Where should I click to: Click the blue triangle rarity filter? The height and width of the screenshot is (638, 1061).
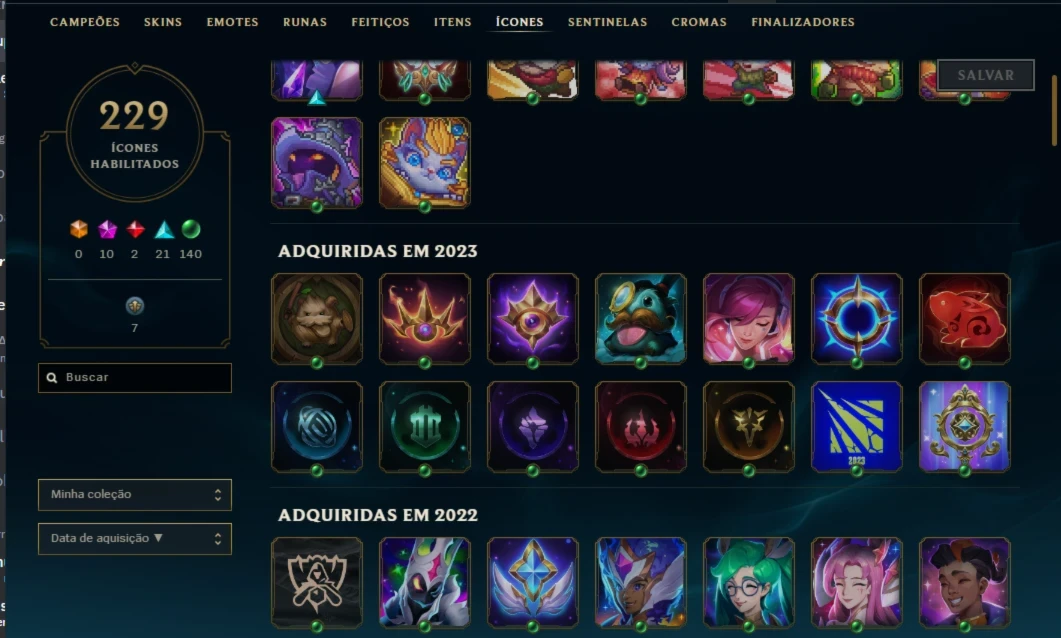point(164,229)
